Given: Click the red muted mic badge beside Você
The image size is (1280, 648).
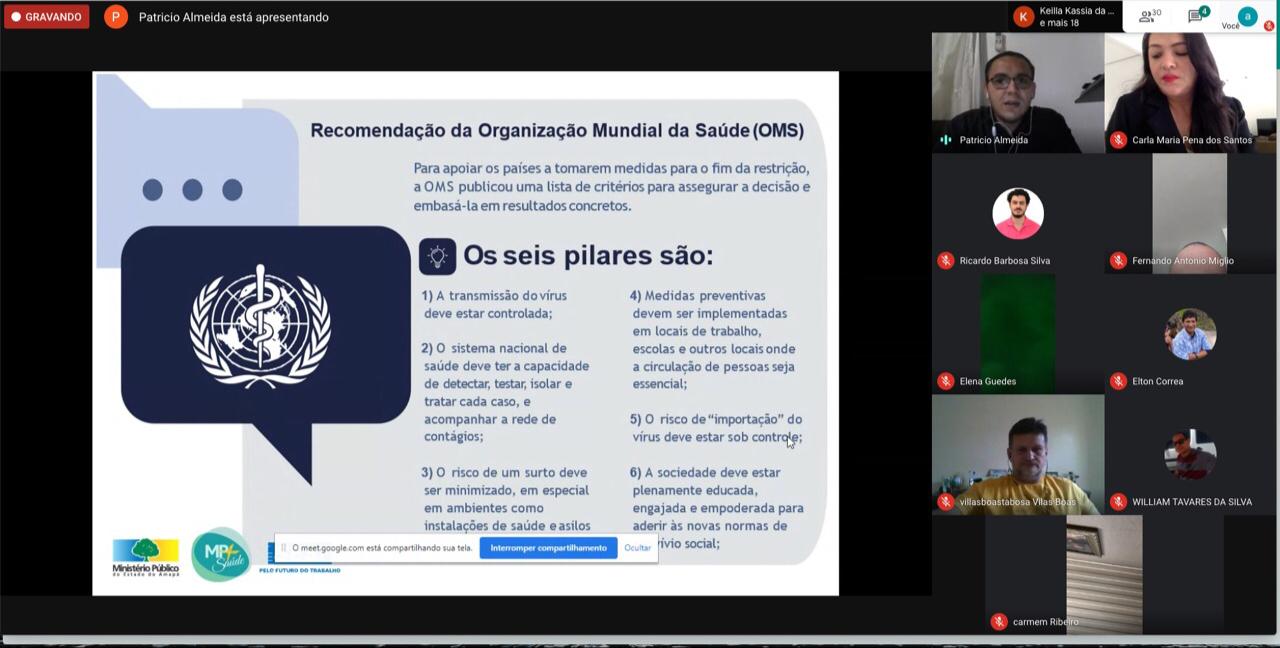Looking at the screenshot, I should [x=1269, y=26].
